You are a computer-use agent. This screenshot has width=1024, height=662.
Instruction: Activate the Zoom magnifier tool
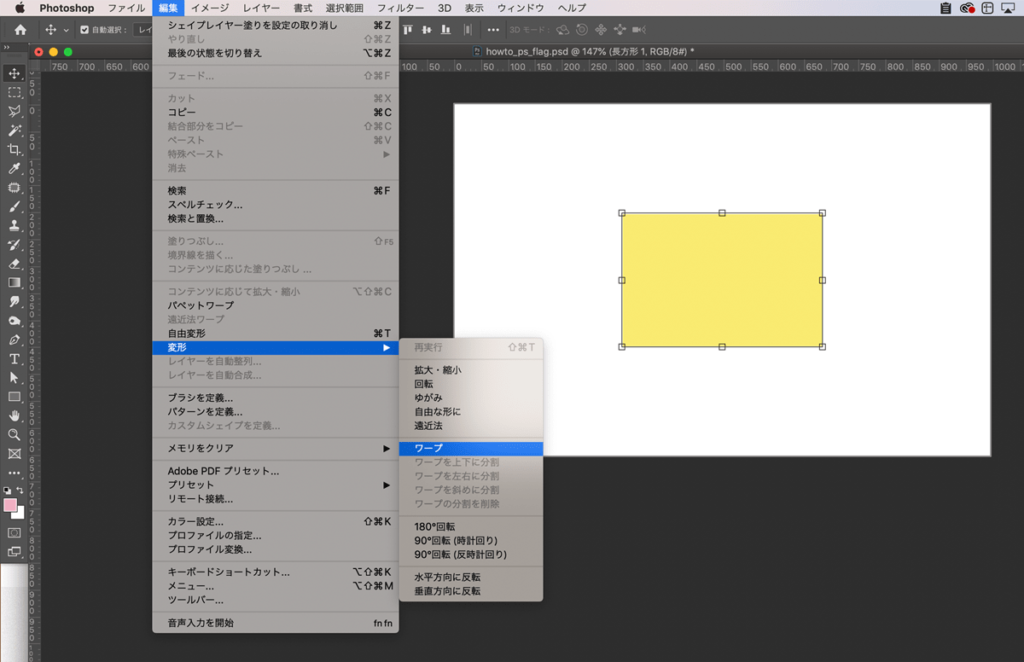coord(15,434)
